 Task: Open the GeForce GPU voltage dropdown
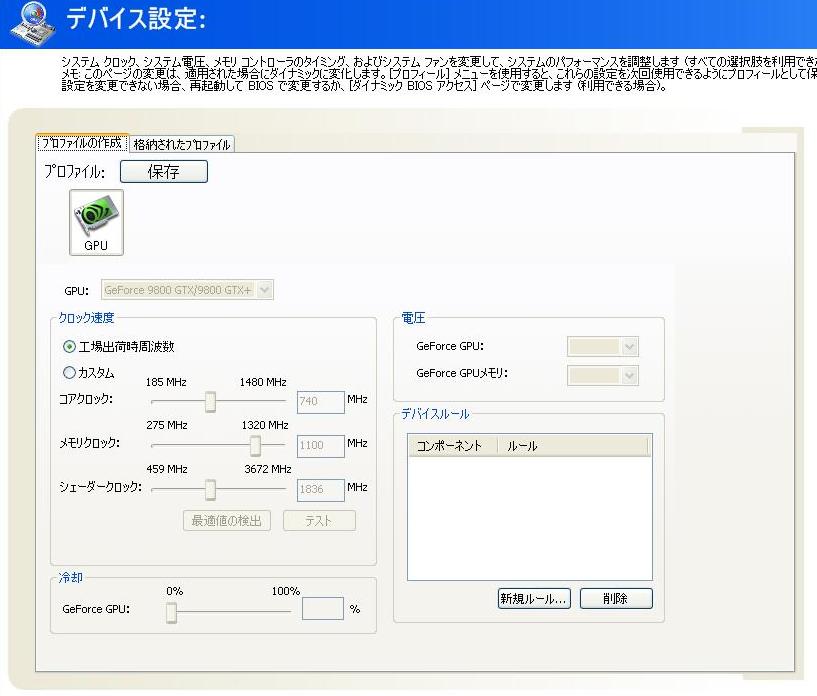(x=603, y=346)
